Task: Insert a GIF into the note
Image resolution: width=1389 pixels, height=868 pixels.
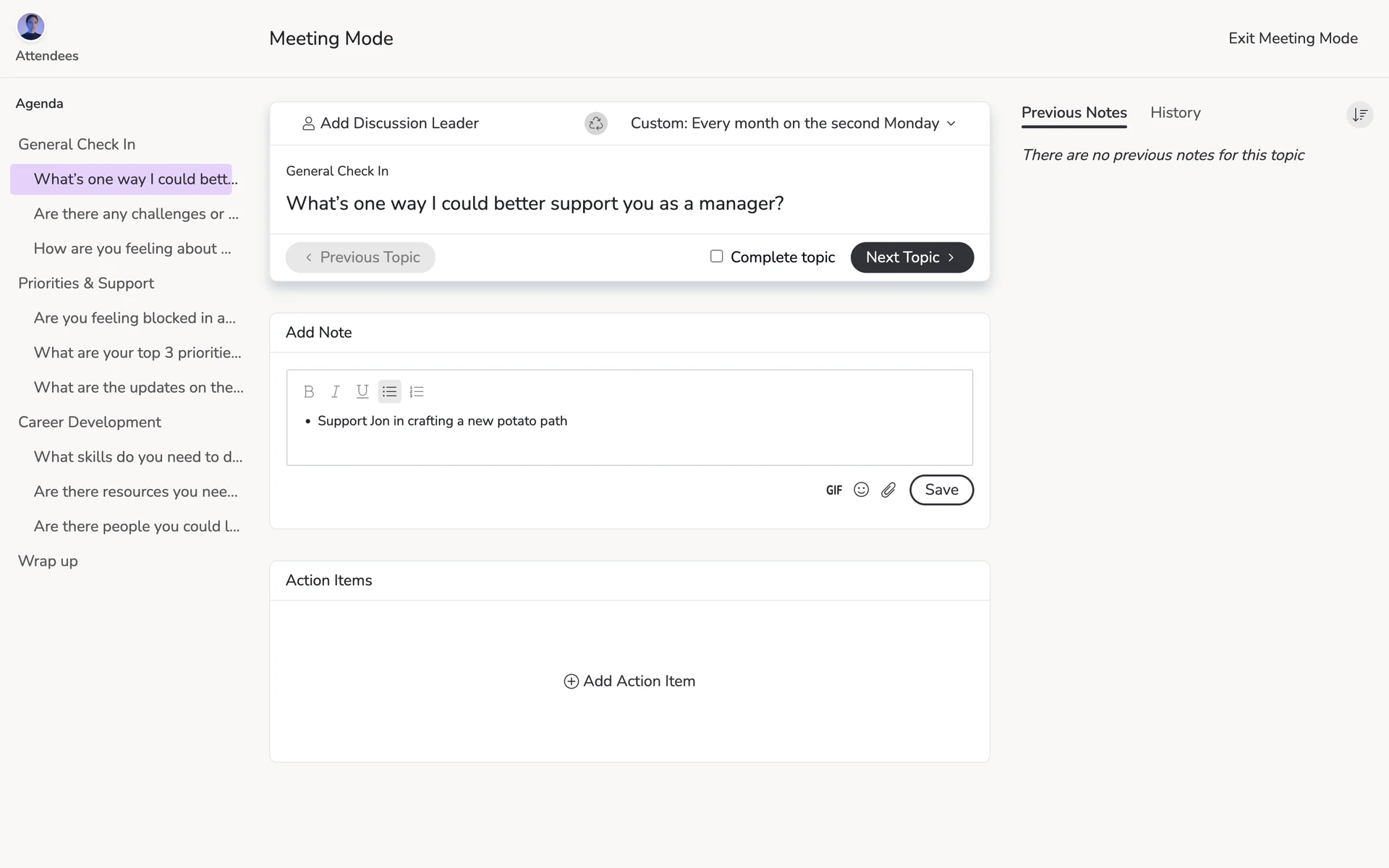Action: point(834,490)
